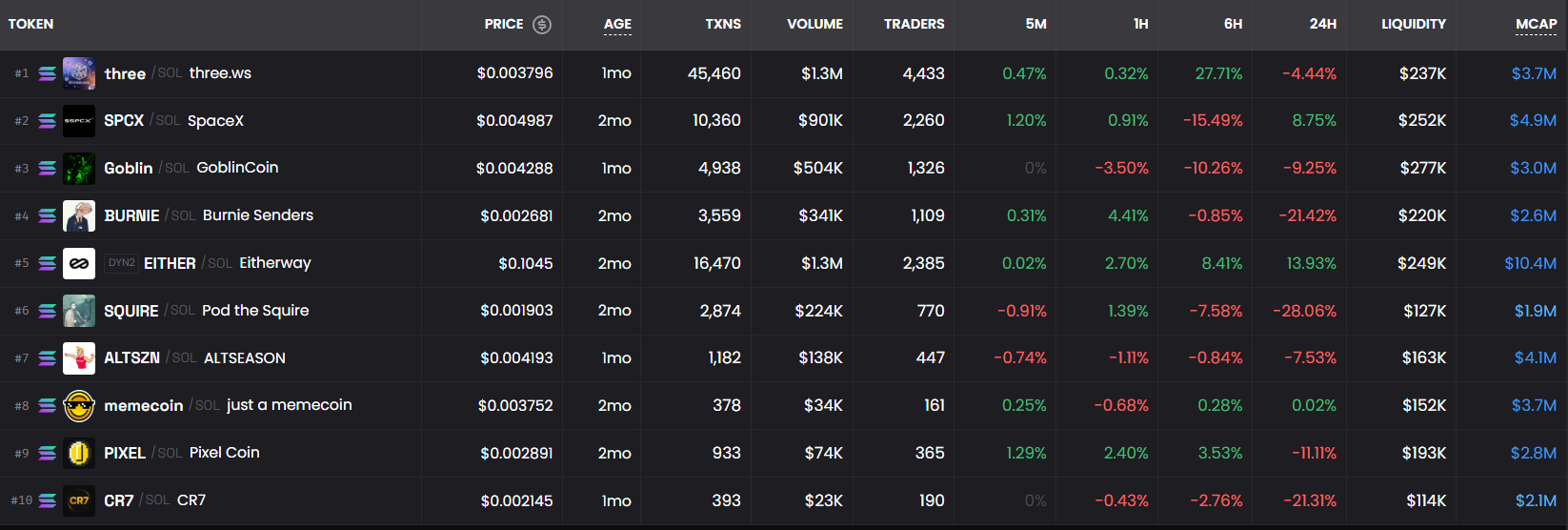The width and height of the screenshot is (1568, 530).
Task: Sort by the 6H change column
Action: (x=1233, y=24)
